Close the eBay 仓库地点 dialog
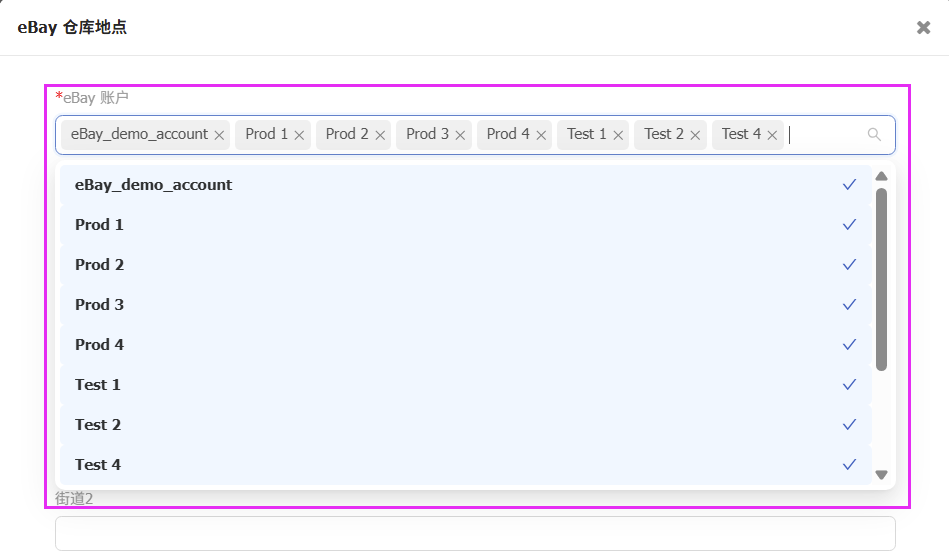Viewport: 949px width, 555px height. (923, 28)
